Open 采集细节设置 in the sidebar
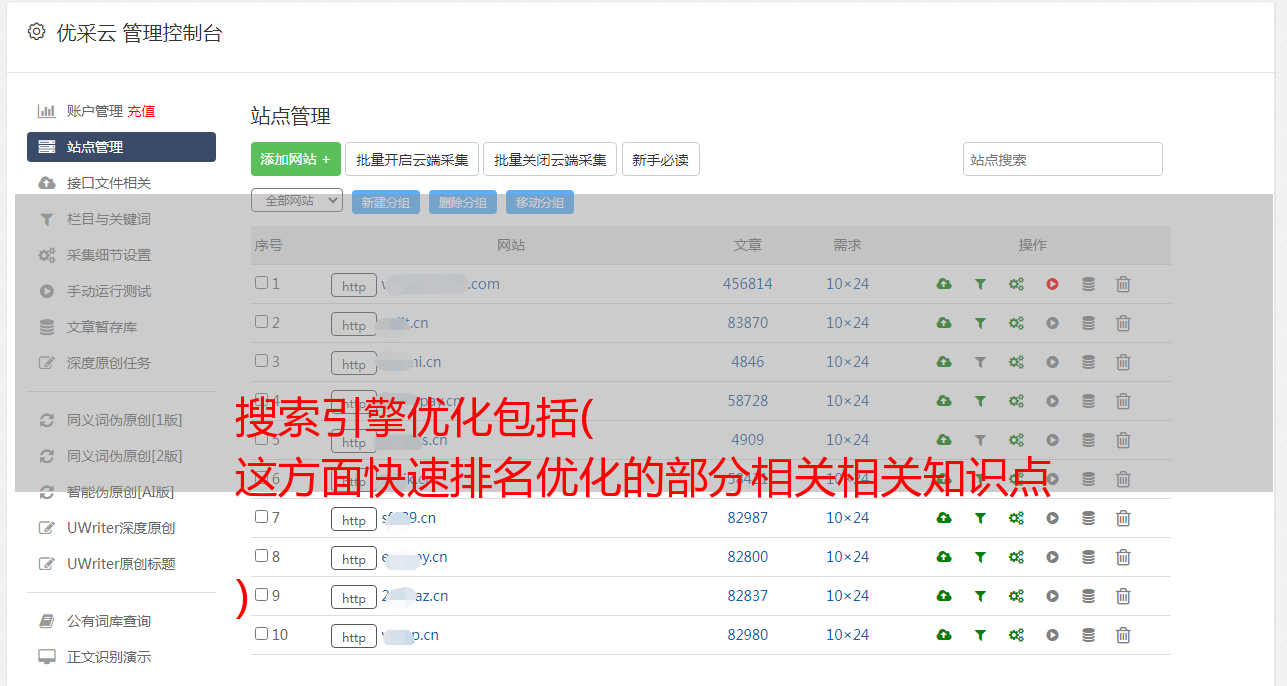 [109, 255]
